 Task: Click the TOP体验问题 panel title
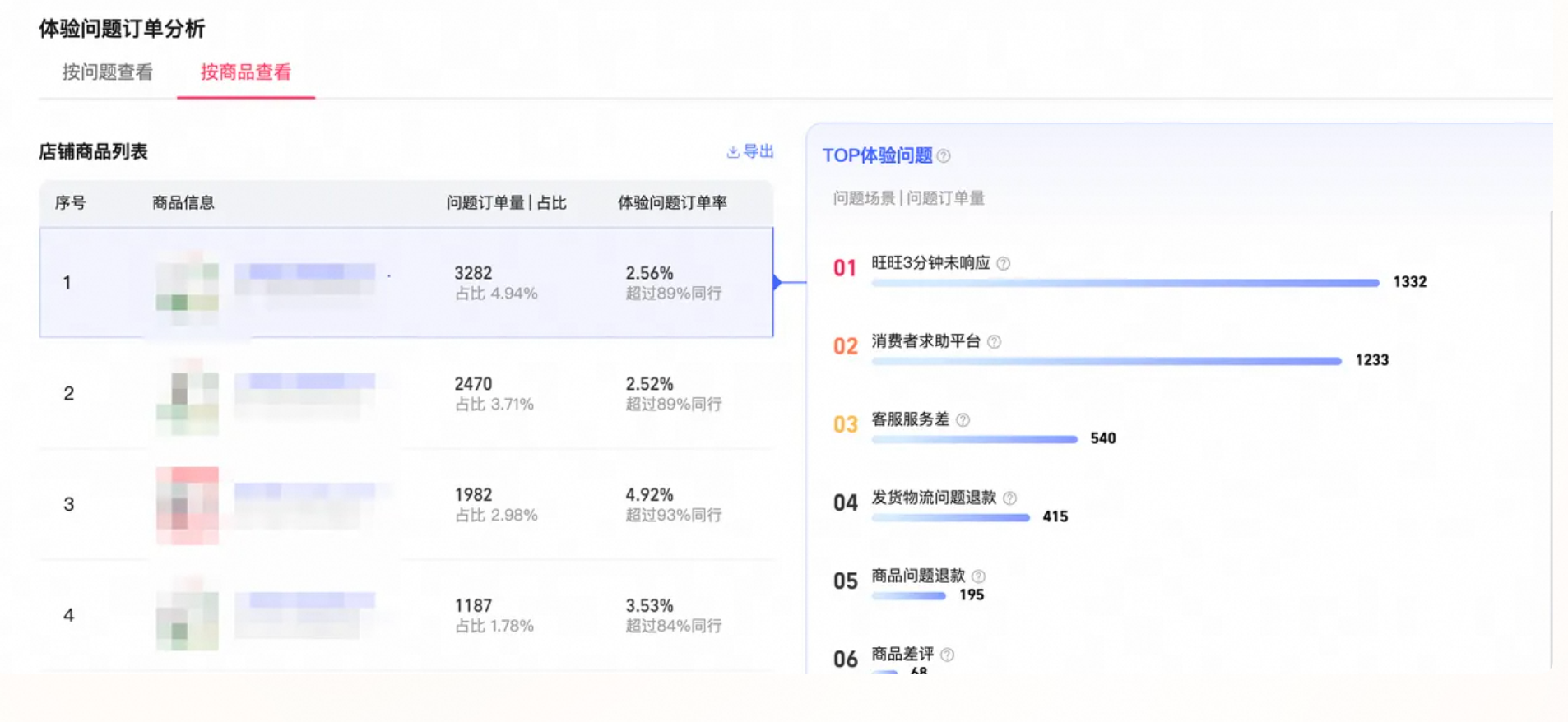(877, 156)
